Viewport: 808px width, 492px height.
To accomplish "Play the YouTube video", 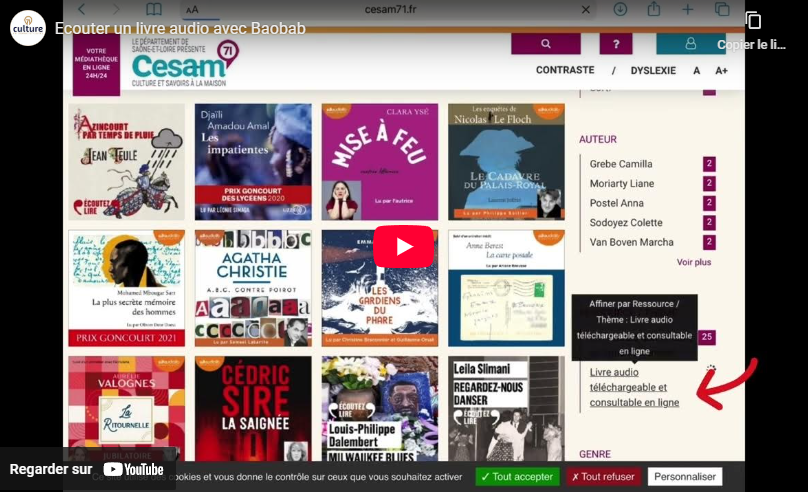I will pos(403,246).
